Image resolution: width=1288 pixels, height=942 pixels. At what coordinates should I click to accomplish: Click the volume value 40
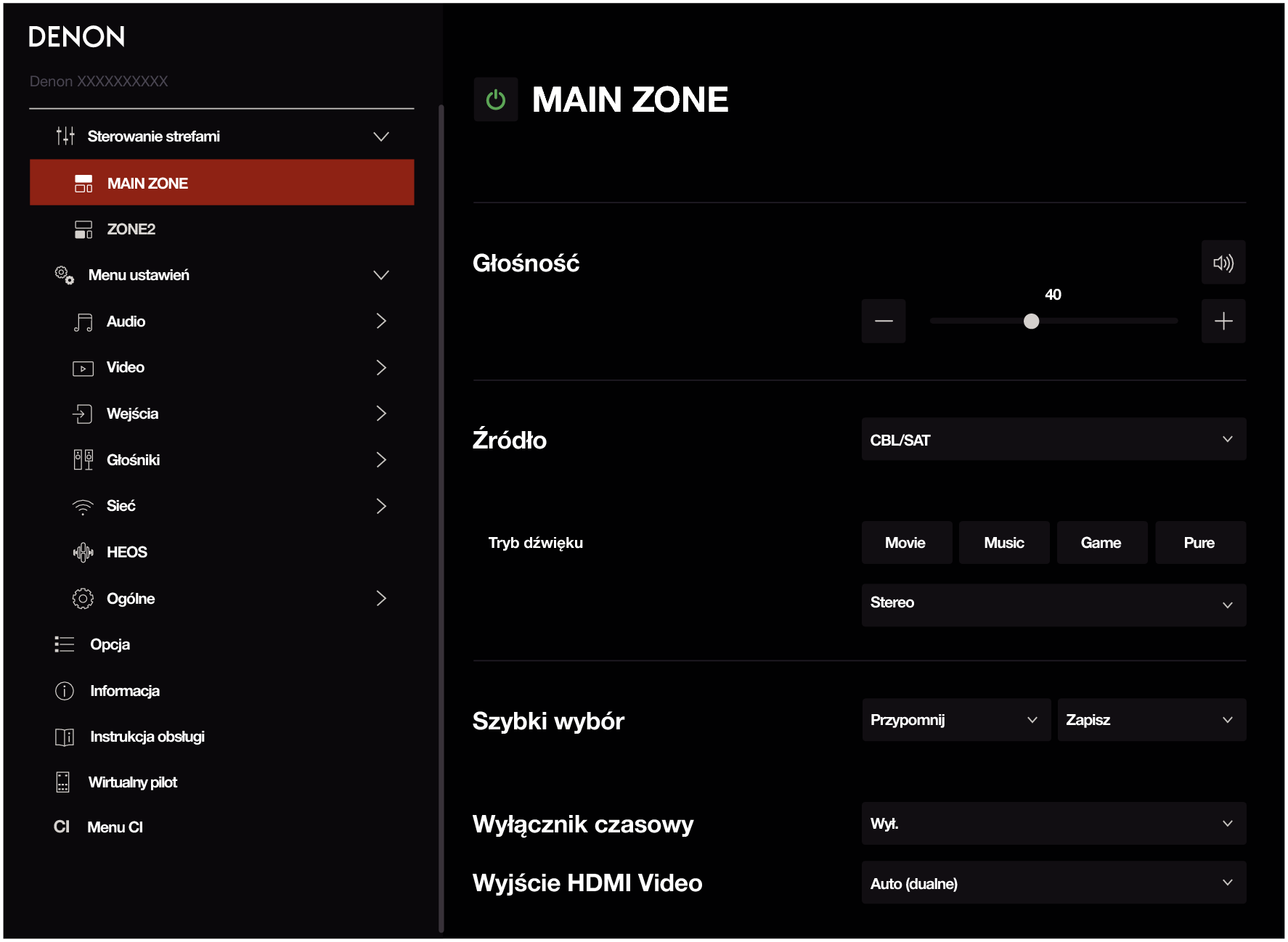coord(1053,295)
